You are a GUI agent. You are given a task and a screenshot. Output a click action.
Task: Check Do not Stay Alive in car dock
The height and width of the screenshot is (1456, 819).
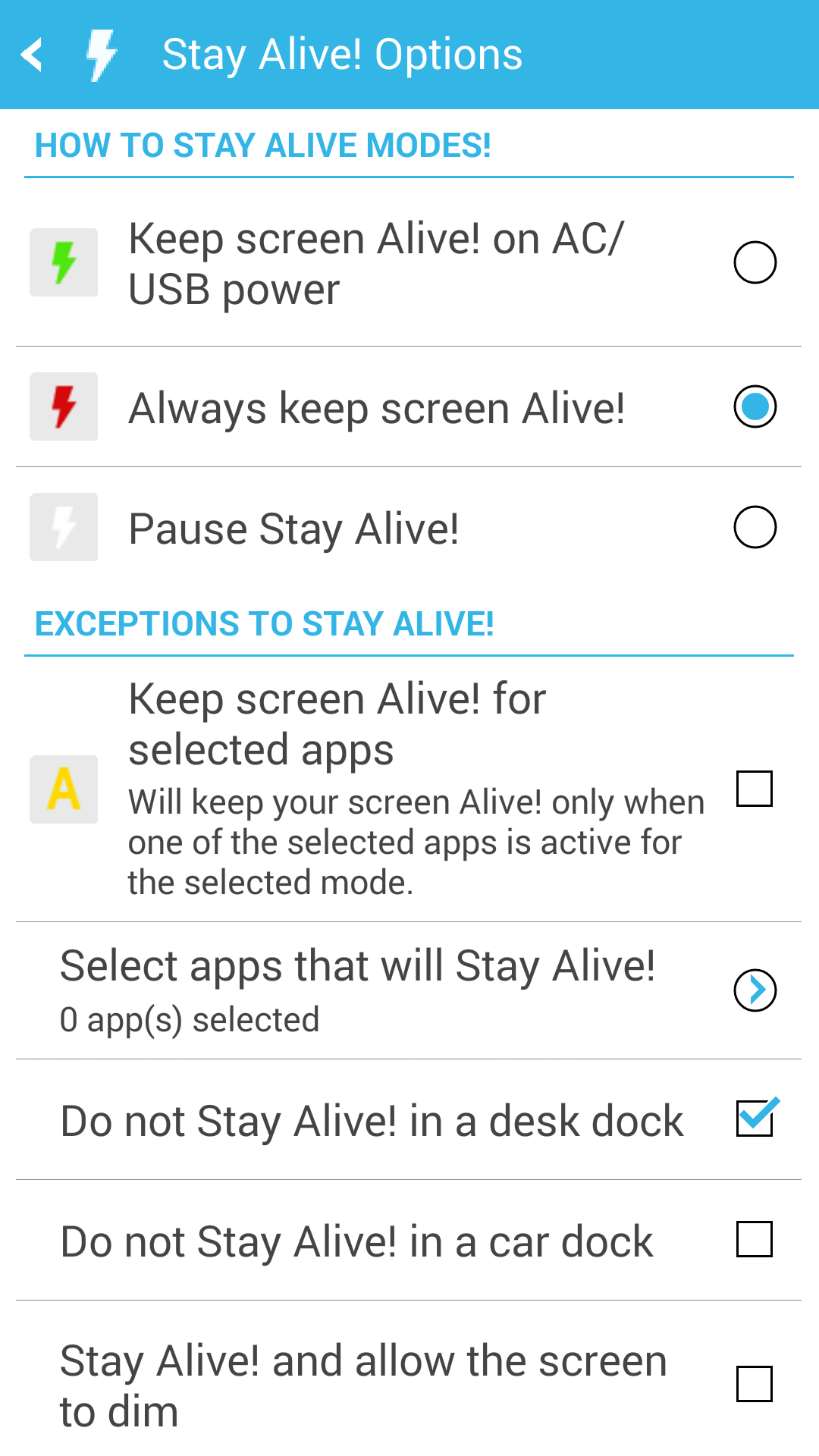point(755,1239)
